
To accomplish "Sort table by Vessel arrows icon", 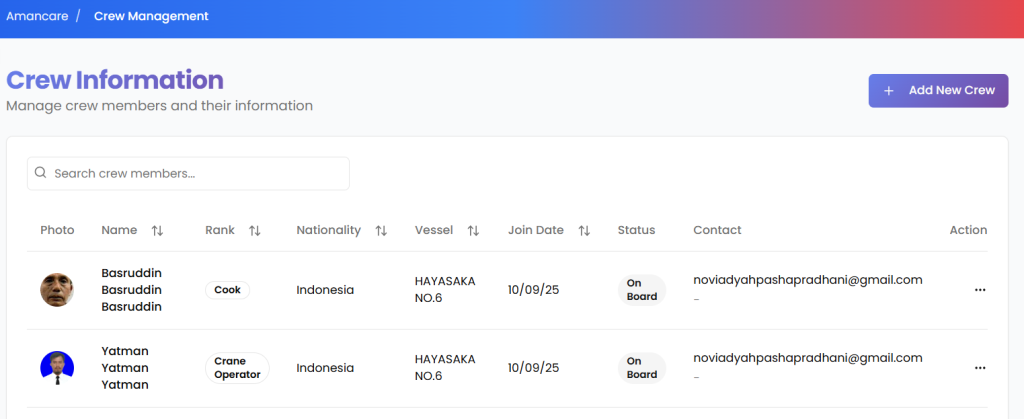I will [473, 231].
